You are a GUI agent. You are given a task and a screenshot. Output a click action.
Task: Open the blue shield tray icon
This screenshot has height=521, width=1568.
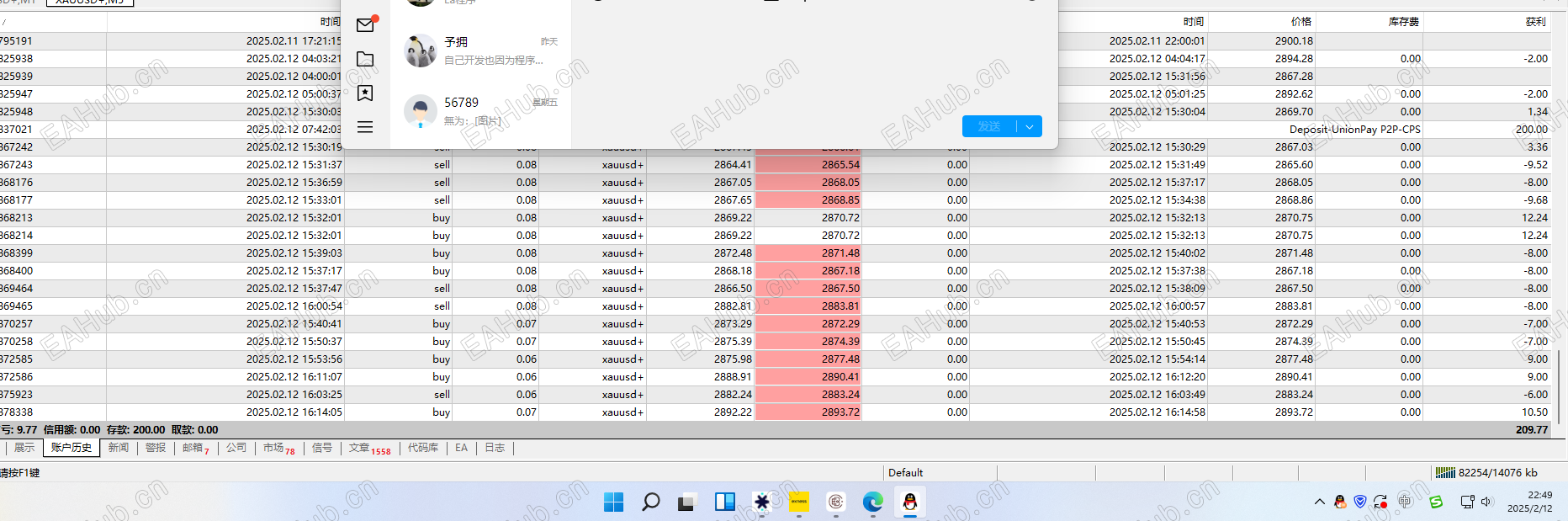click(1360, 502)
